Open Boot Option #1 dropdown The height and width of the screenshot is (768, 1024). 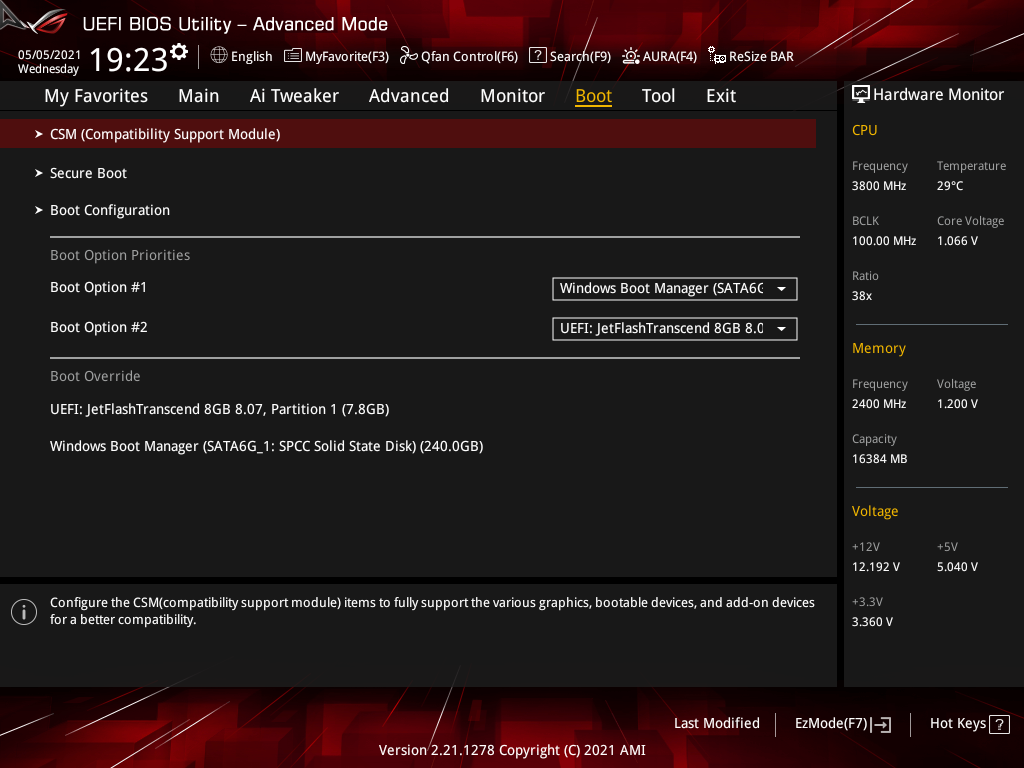click(675, 289)
